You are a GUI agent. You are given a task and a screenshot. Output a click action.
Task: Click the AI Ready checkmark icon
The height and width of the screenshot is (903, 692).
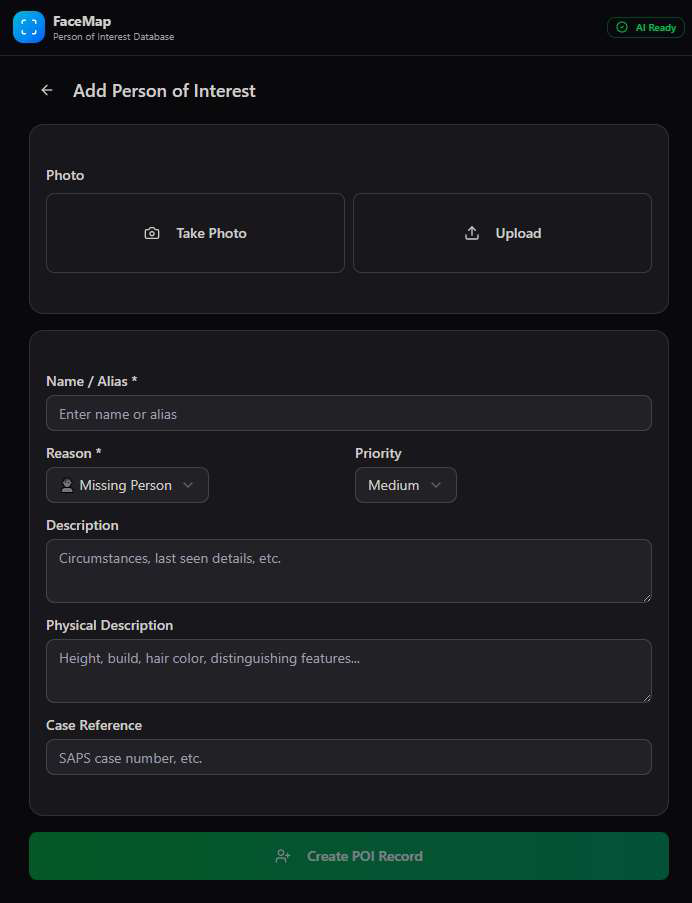622,27
